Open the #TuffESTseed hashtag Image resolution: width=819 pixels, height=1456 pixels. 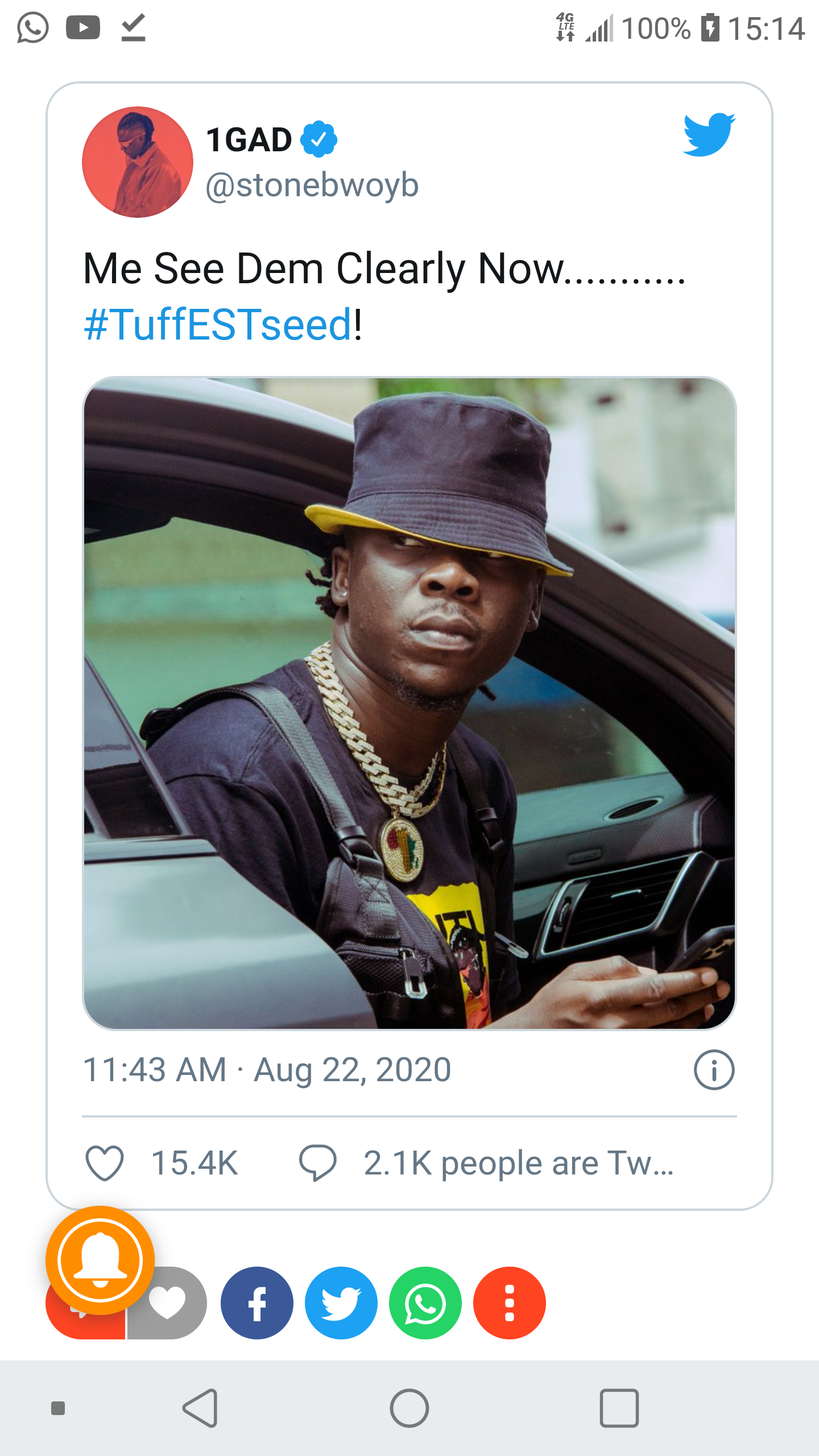tap(217, 324)
